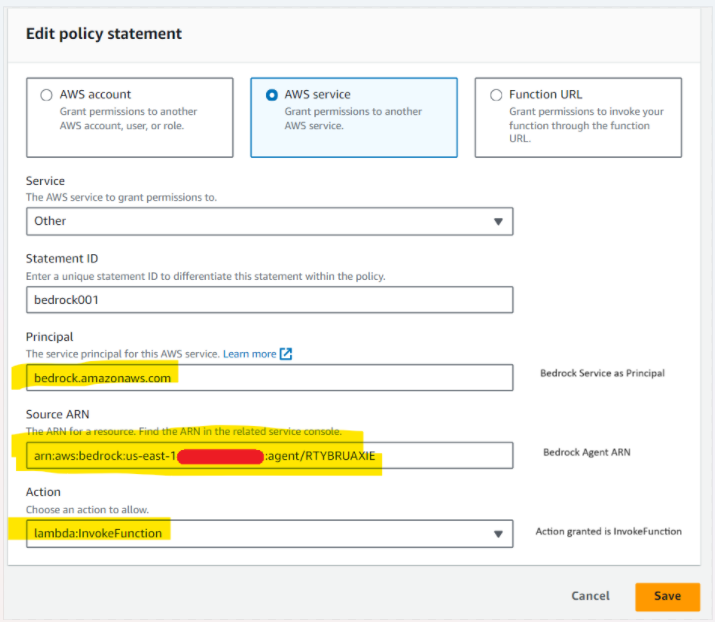Click the Service field label
This screenshot has width=715, height=622.
[45, 181]
